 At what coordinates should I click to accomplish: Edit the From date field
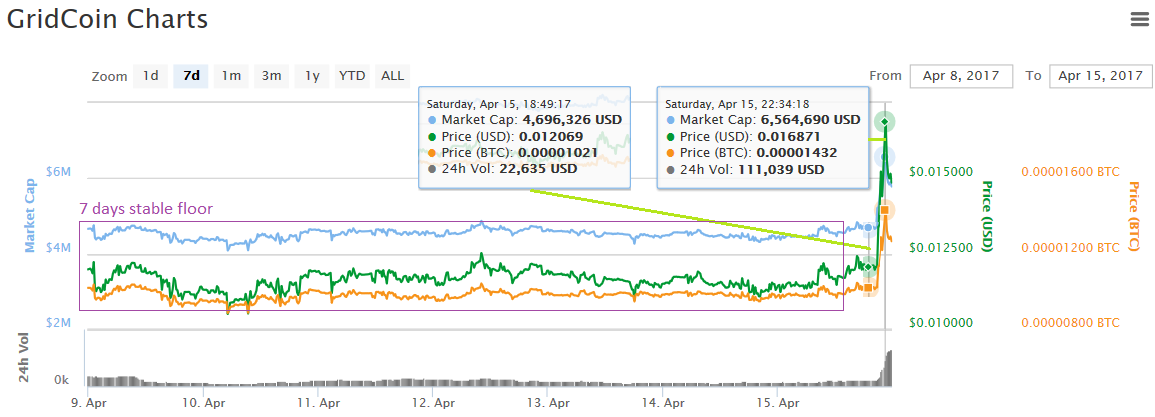tap(963, 76)
